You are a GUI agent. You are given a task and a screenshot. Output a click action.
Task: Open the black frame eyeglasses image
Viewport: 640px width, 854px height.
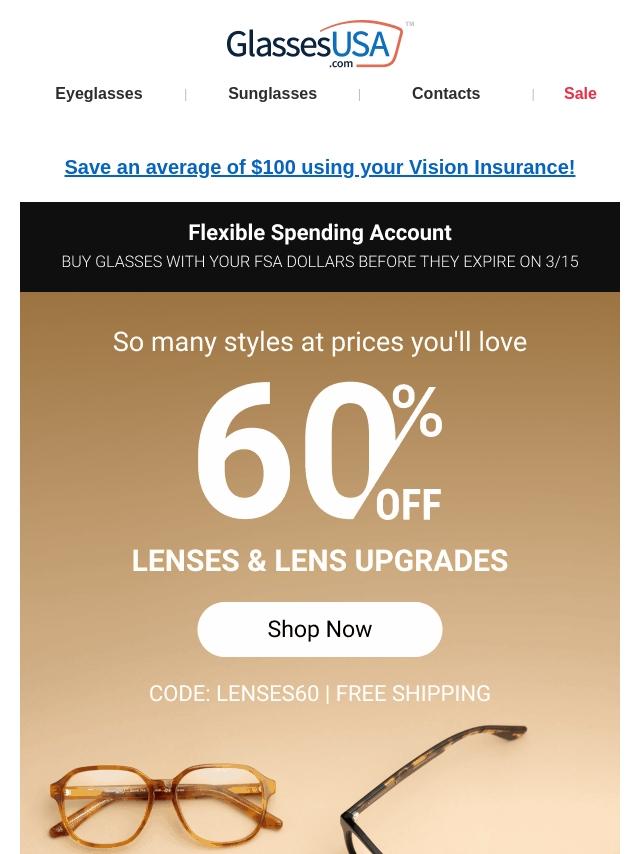pos(434,790)
